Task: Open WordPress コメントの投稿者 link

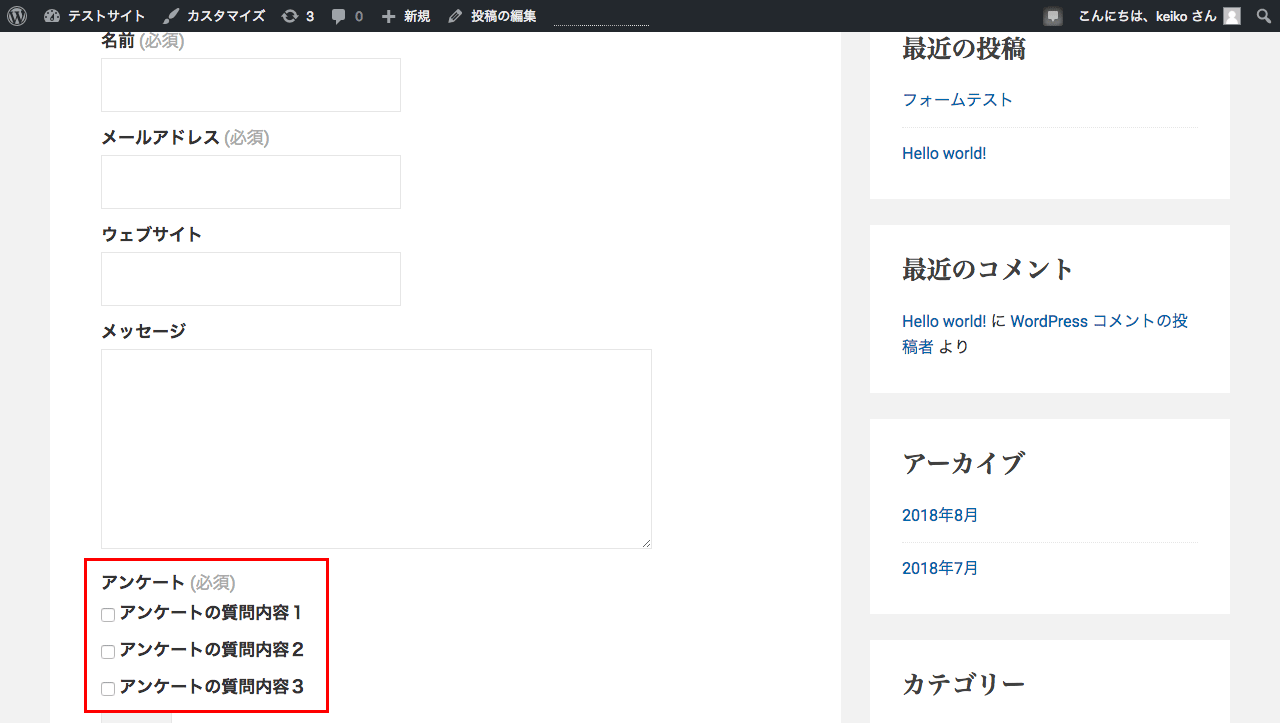Action: coord(1045,334)
